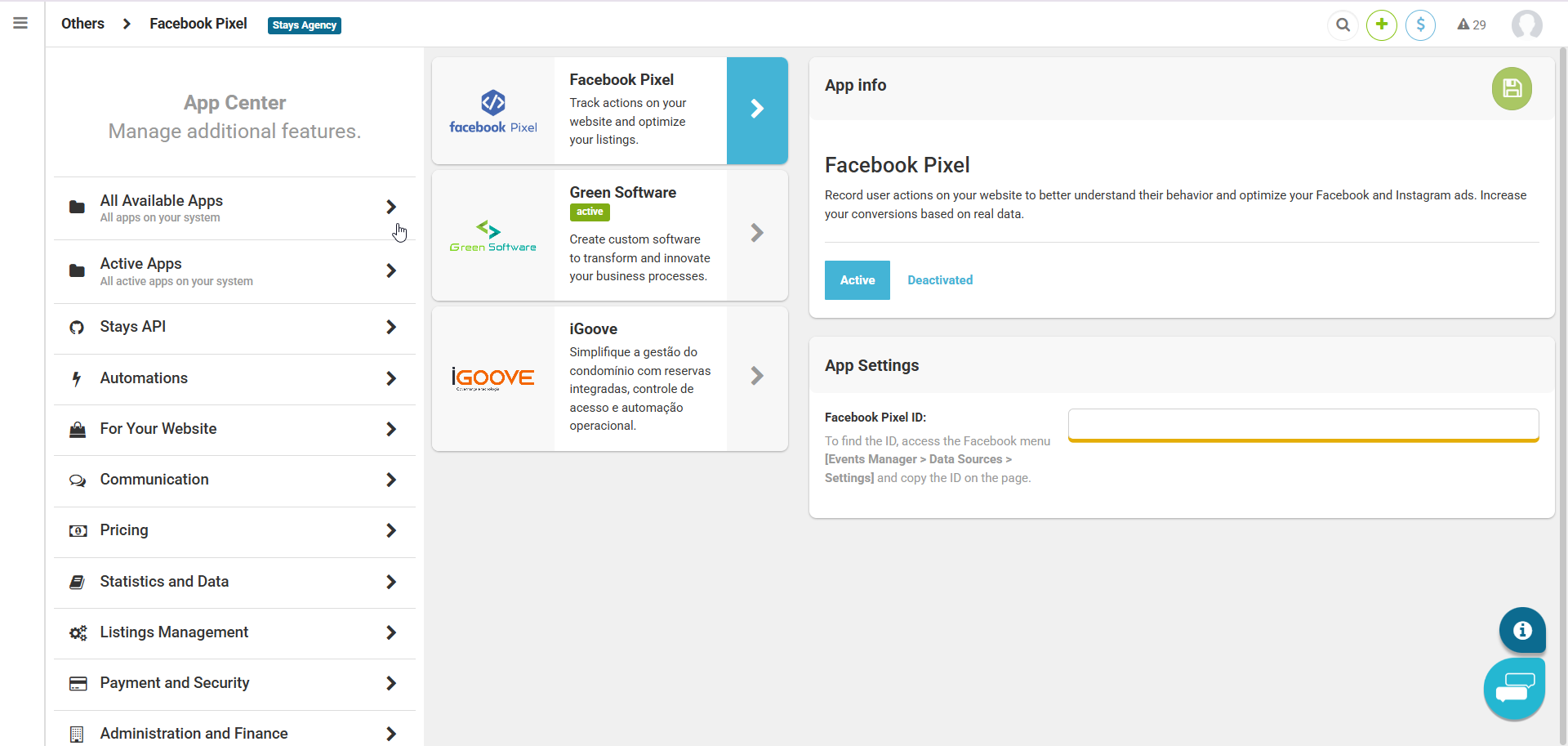The width and height of the screenshot is (1568, 746).
Task: Click the Green Software active badge
Action: click(590, 212)
